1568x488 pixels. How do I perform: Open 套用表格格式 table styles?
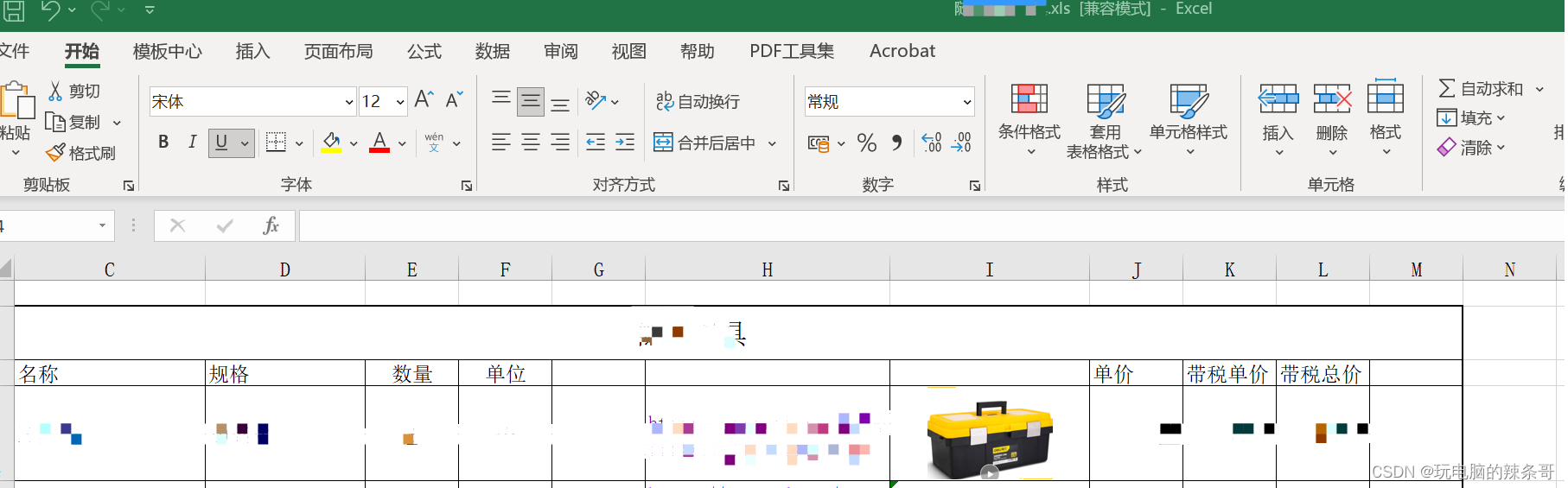(1105, 121)
